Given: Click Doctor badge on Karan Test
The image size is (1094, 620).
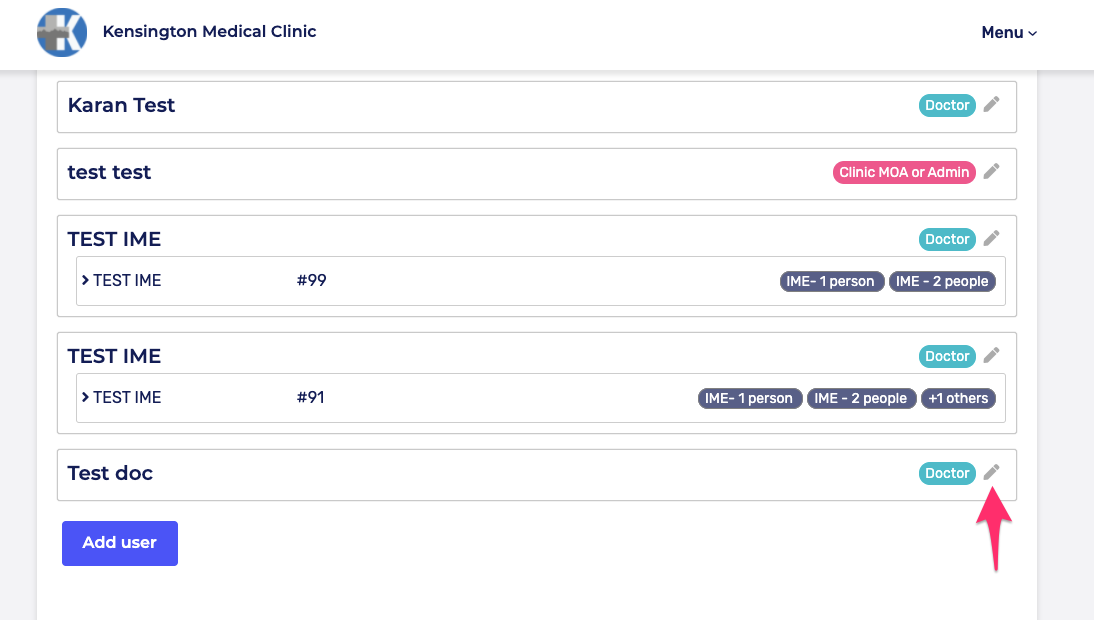Looking at the screenshot, I should pos(947,105).
